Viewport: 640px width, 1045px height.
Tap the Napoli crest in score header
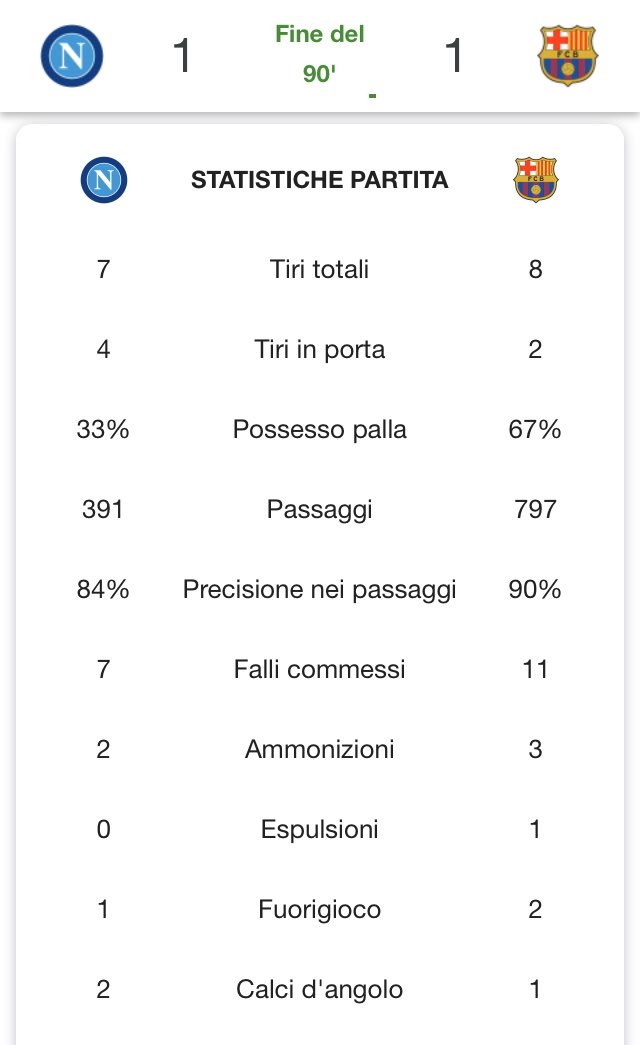click(x=72, y=55)
